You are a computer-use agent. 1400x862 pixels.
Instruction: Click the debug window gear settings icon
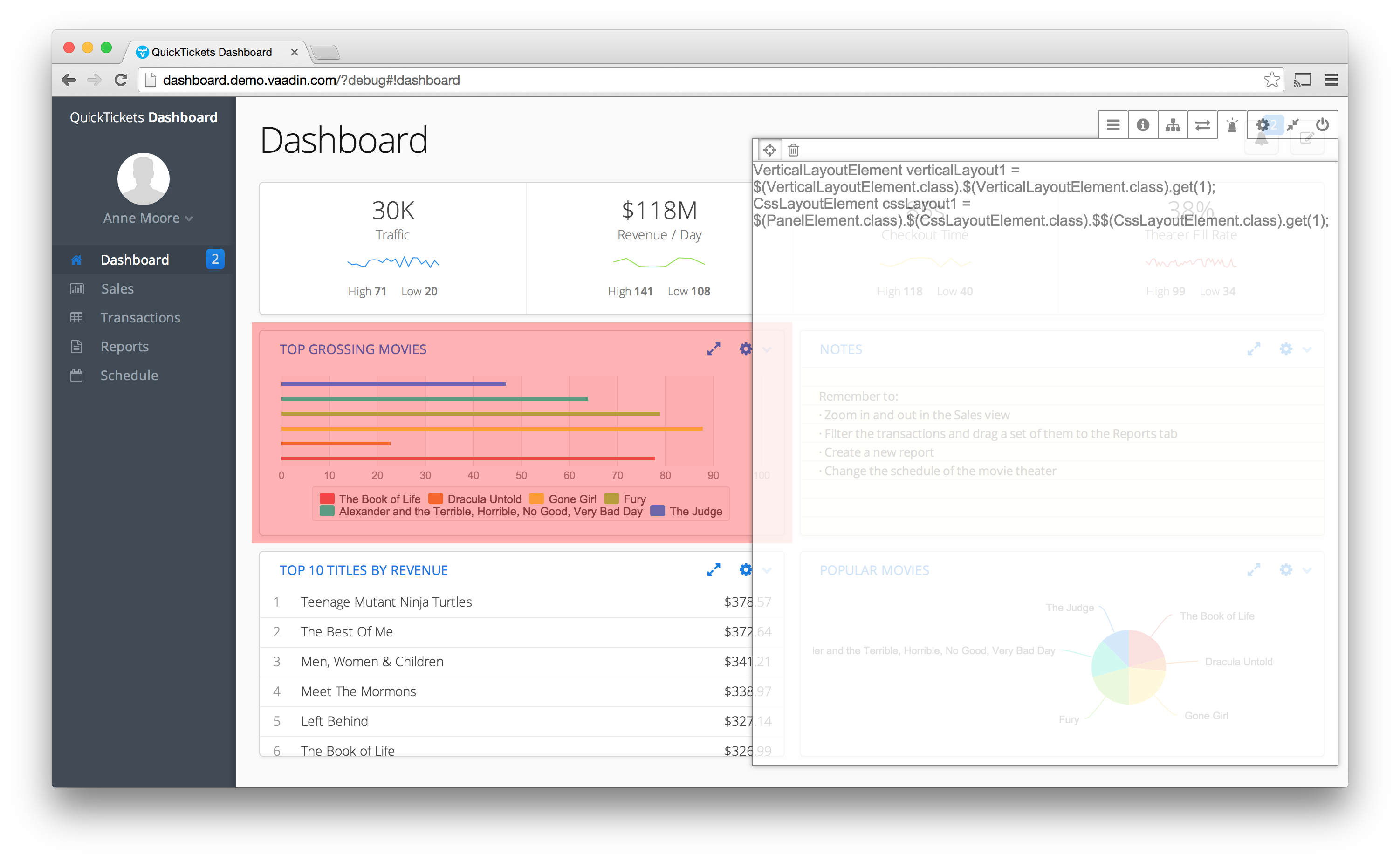point(1262,125)
